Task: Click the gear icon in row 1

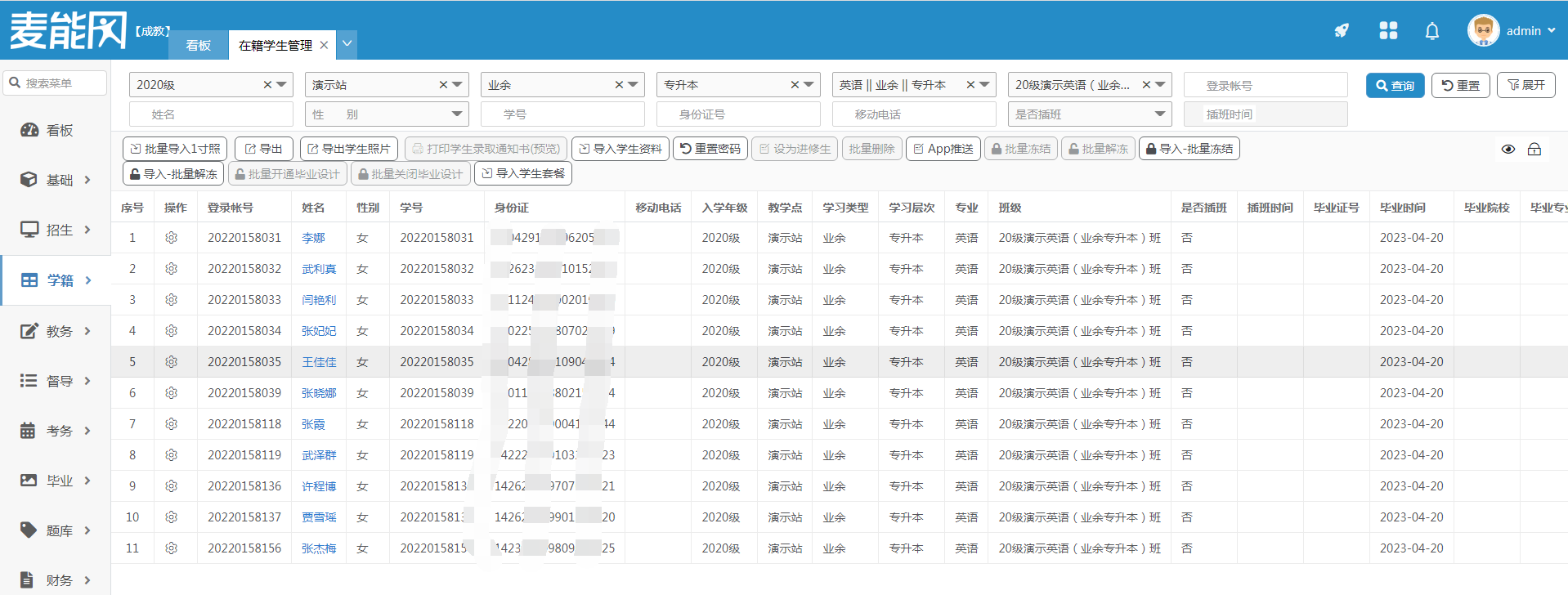Action: pyautogui.click(x=172, y=238)
